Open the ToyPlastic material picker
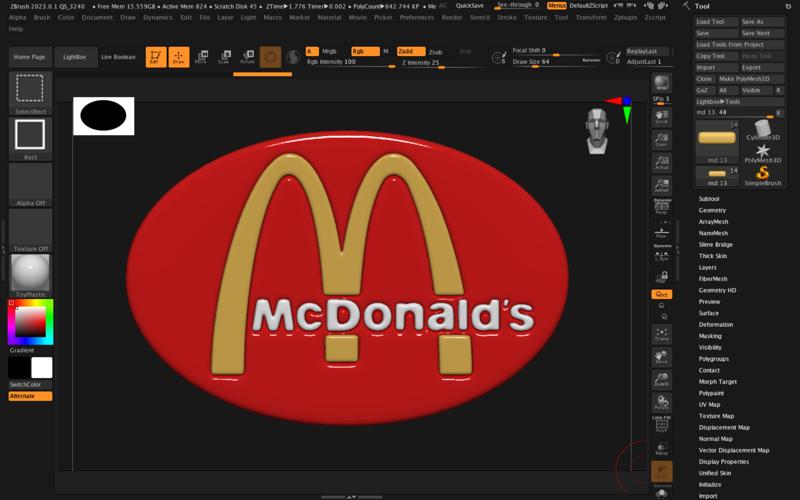Screen dimensions: 800x500 [30, 276]
